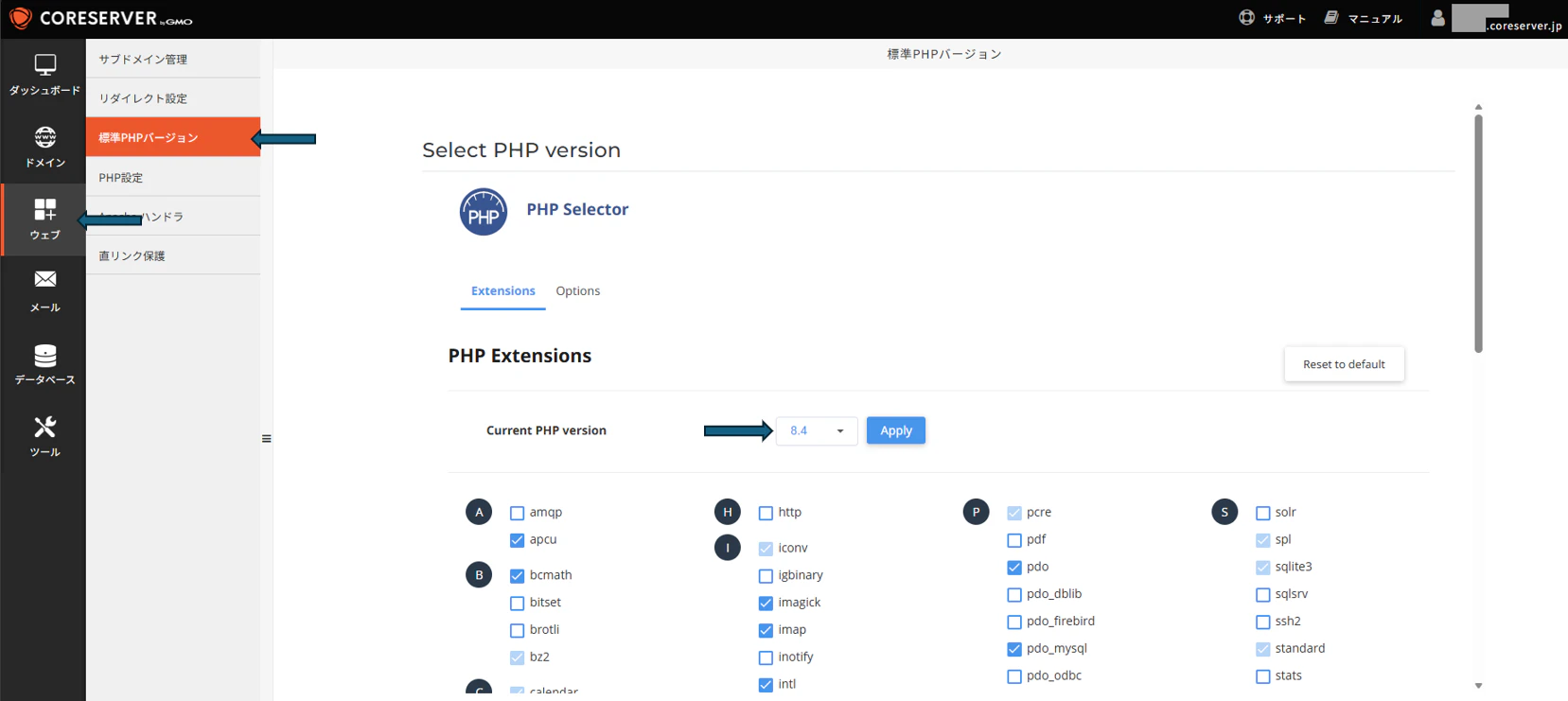Click the CORESERVER logo
This screenshot has width=1568, height=701.
coord(100,18)
